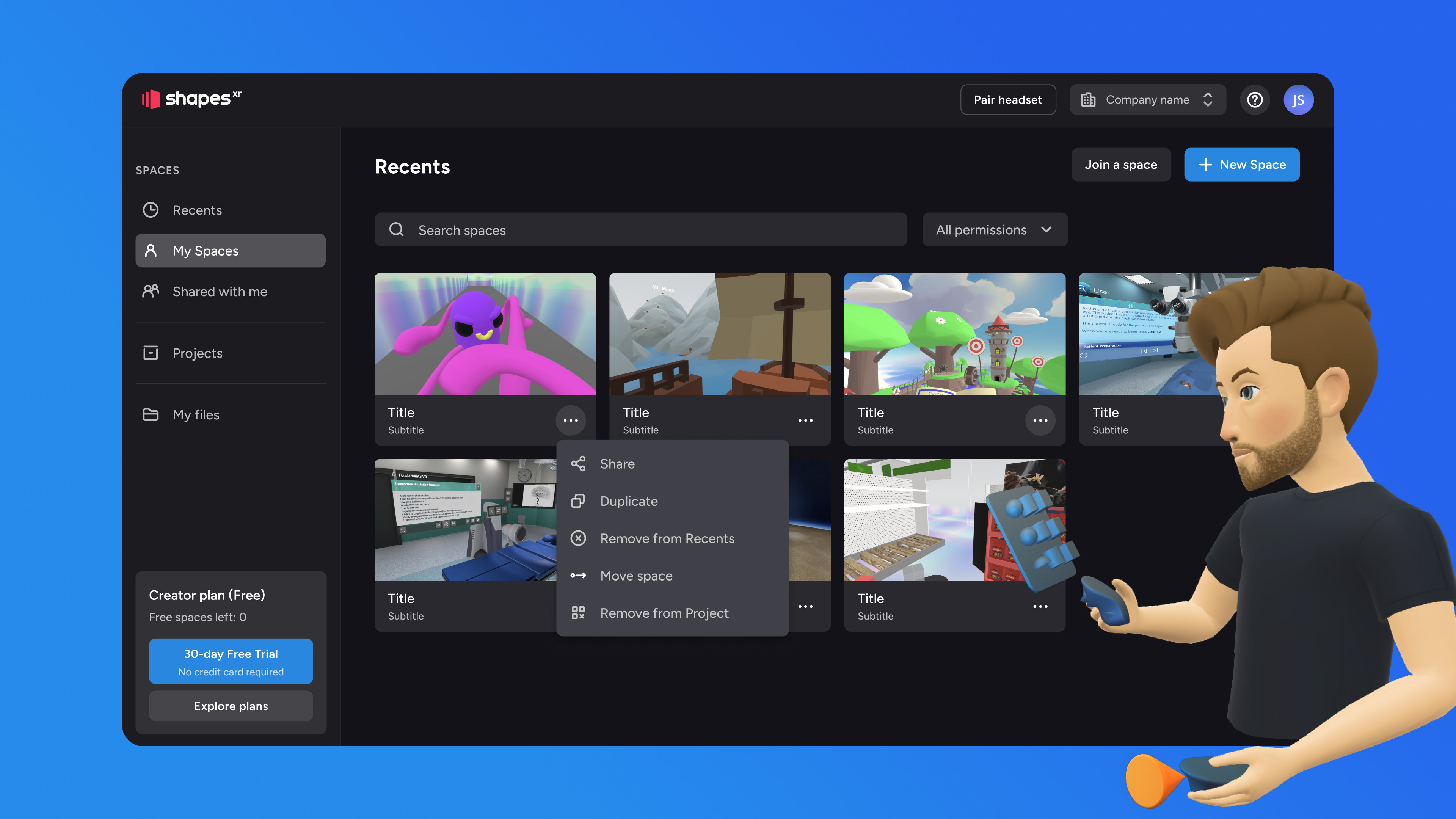The width and height of the screenshot is (1456, 819).
Task: Choose Remove from Recents menu item
Action: (x=672, y=539)
